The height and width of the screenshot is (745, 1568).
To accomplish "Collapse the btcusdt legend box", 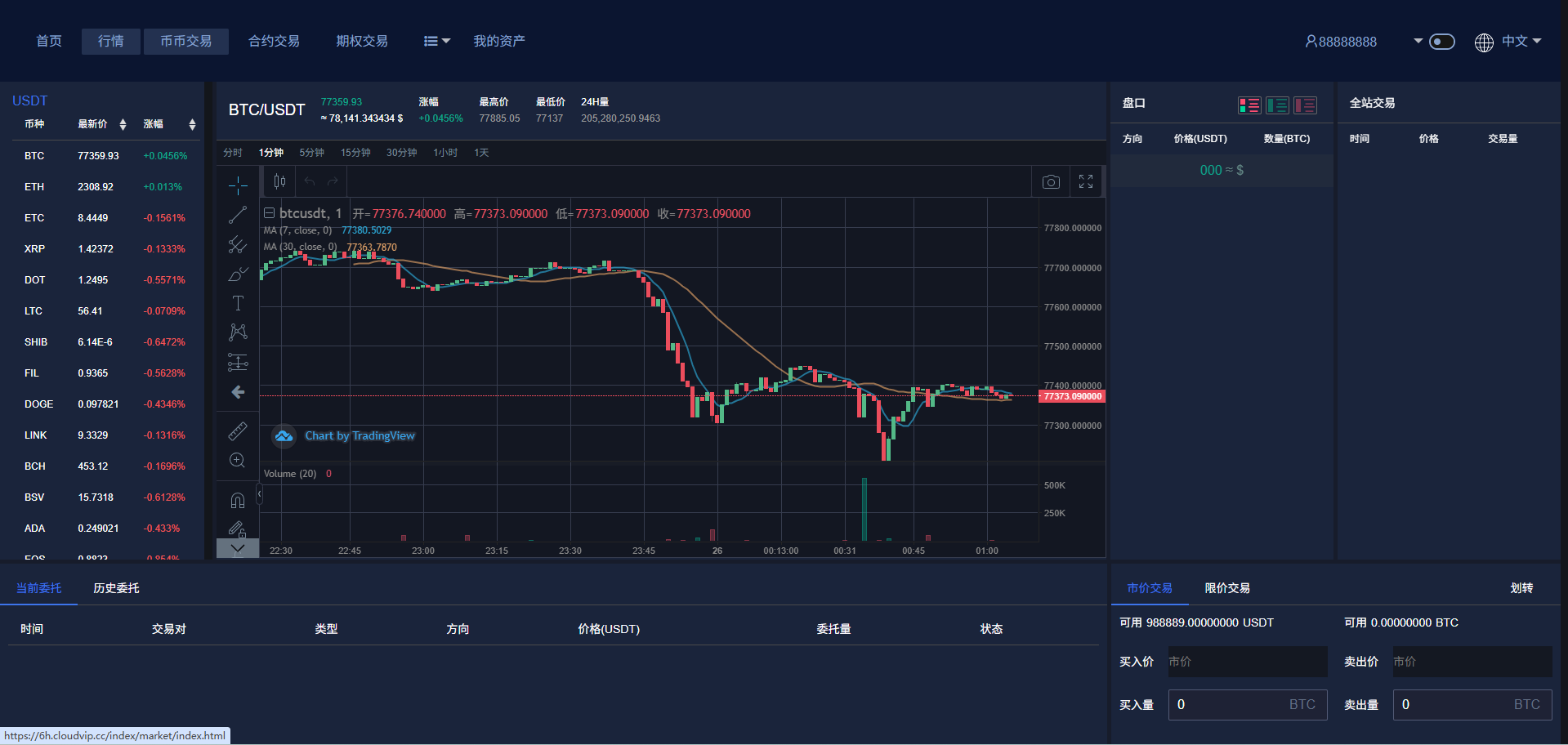I will 269,213.
